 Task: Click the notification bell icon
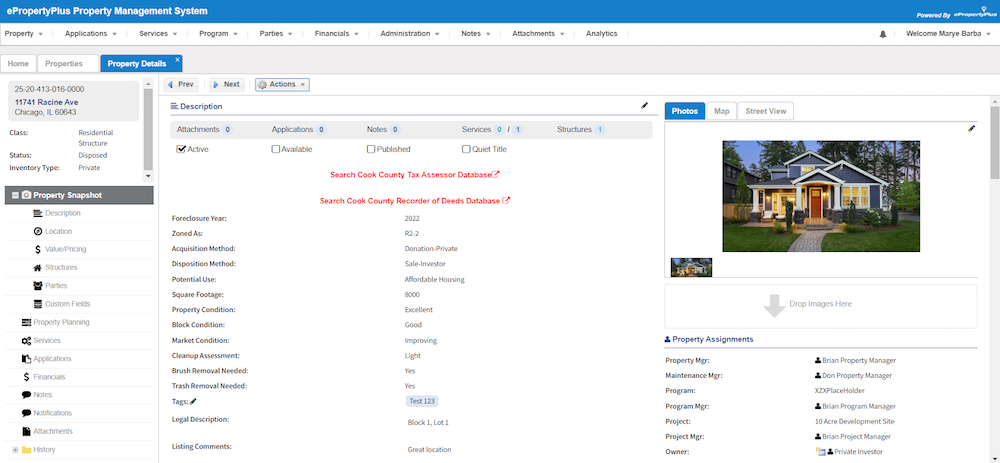883,34
